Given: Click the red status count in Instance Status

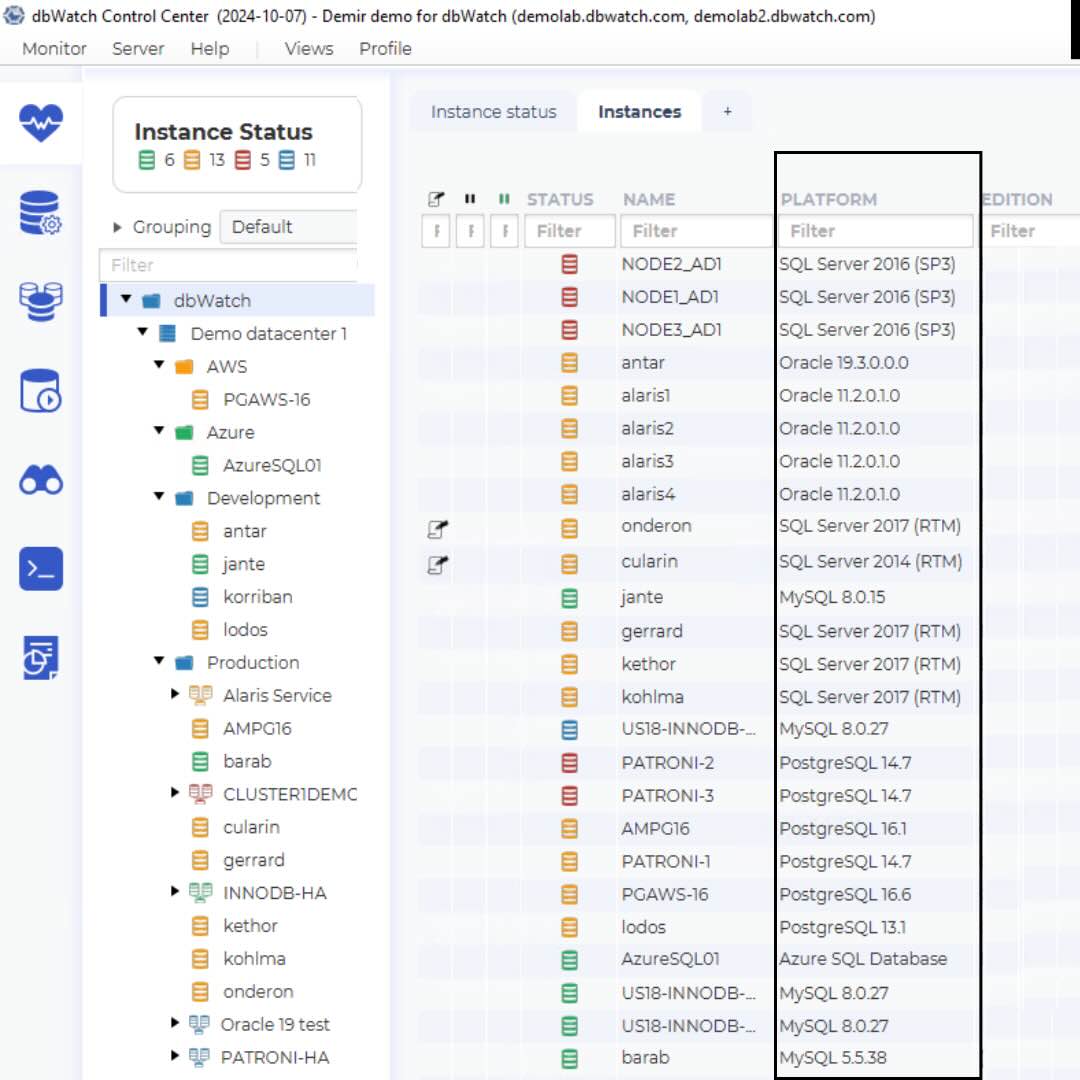Looking at the screenshot, I should pyautogui.click(x=249, y=159).
